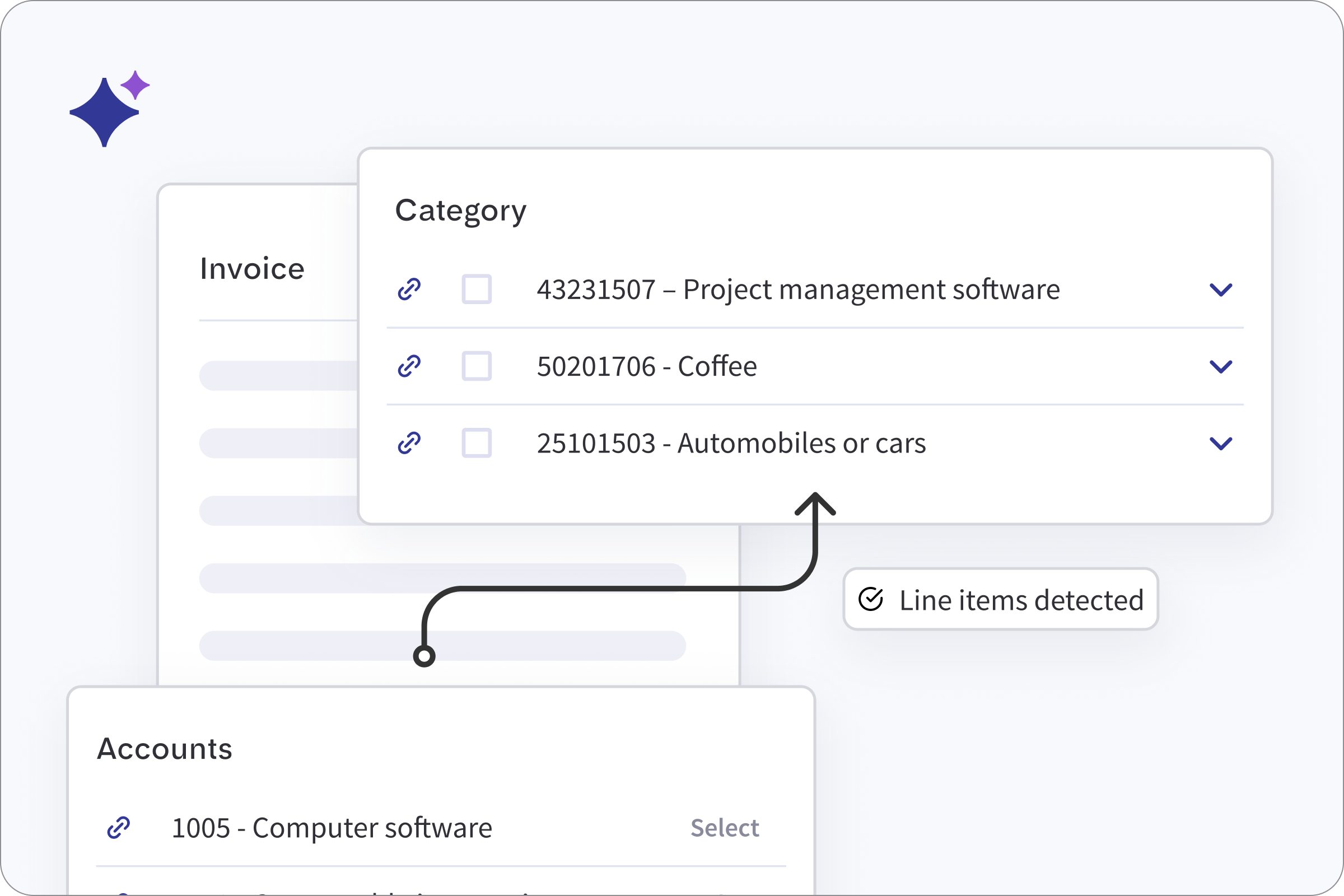Screen dimensions: 1344x896
Task: Click the purple AI sparkle logo
Action: (104, 112)
